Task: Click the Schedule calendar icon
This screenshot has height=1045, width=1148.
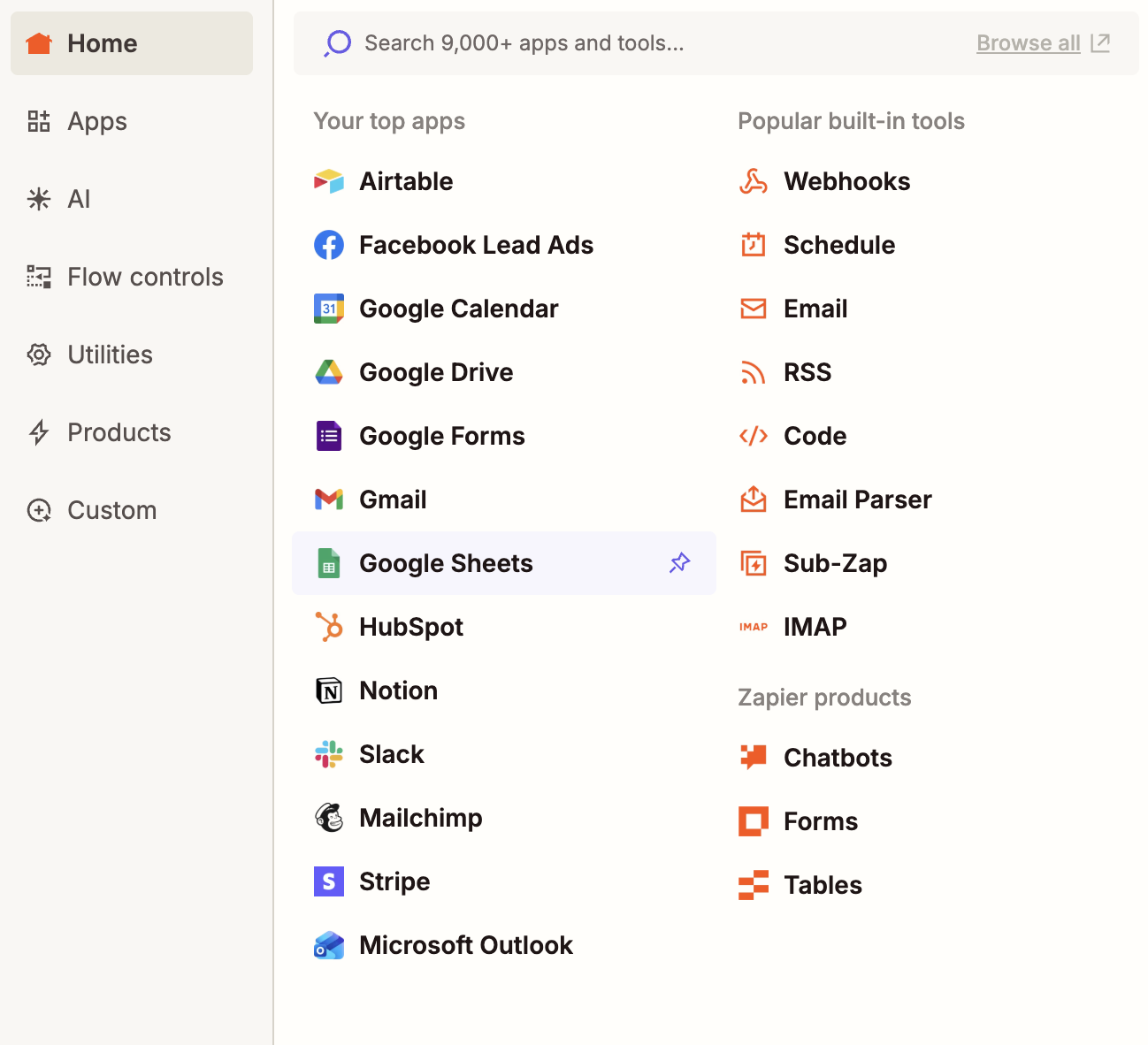Action: [x=754, y=245]
